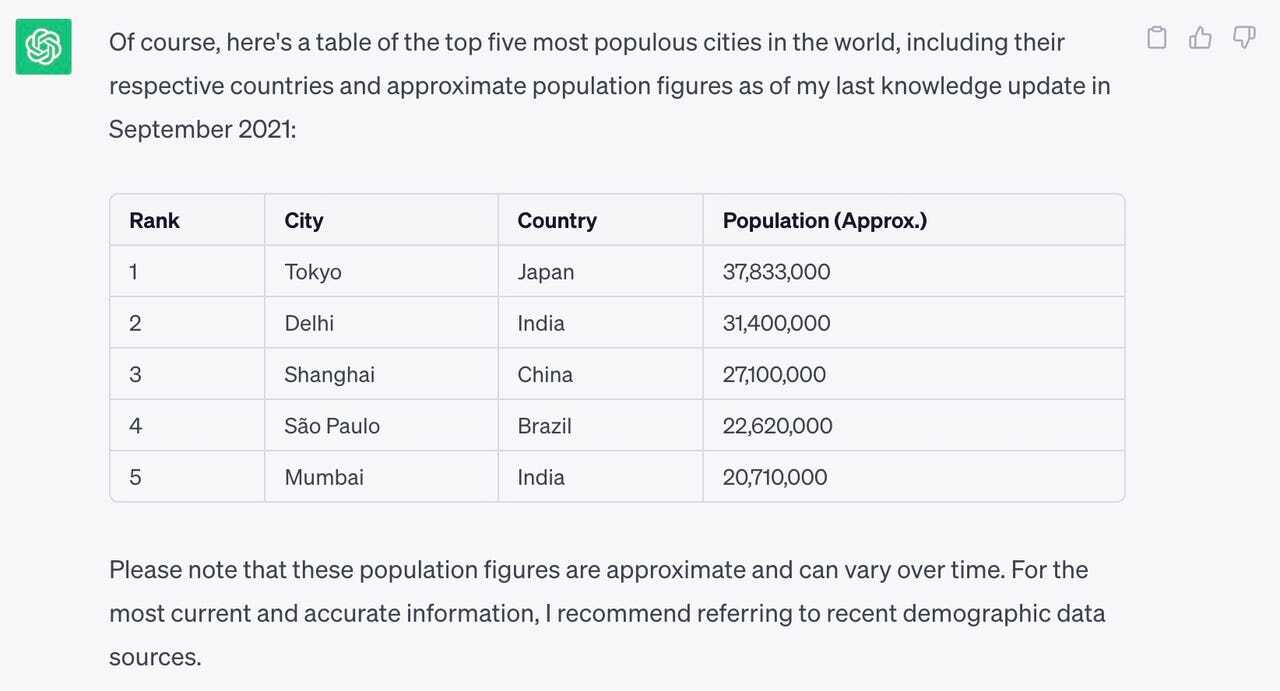Select the Delhi city cell
This screenshot has height=691, width=1280.
309,323
